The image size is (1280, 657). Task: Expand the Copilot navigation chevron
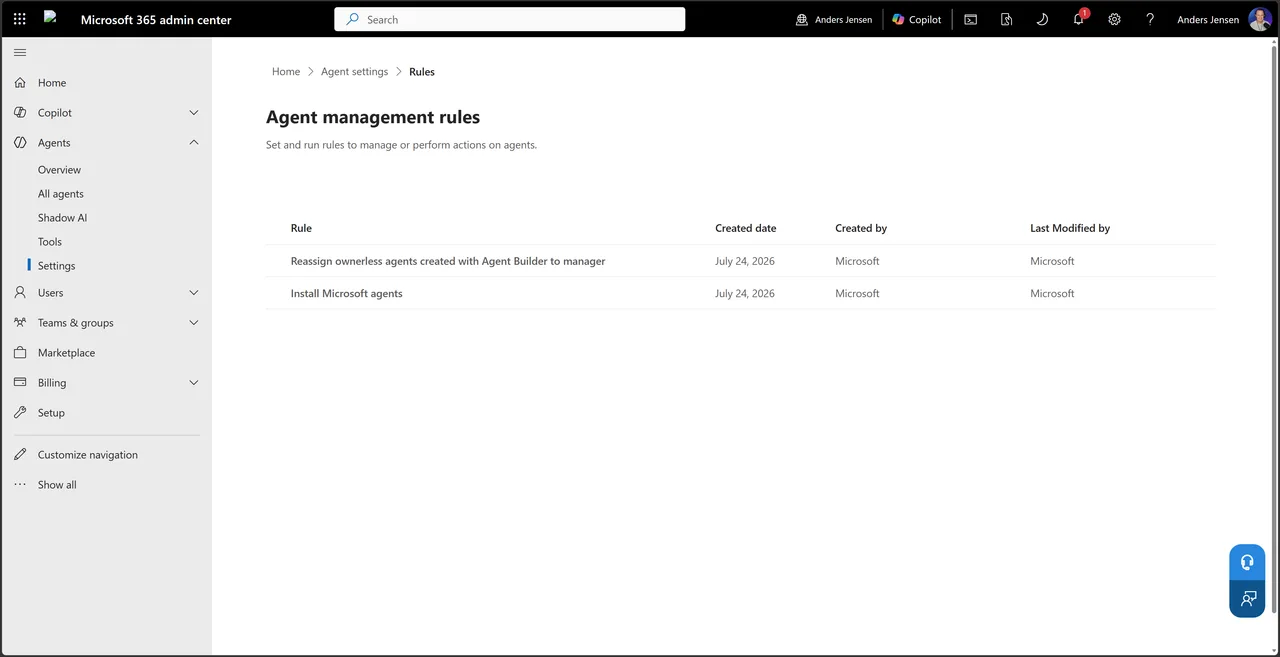(194, 113)
